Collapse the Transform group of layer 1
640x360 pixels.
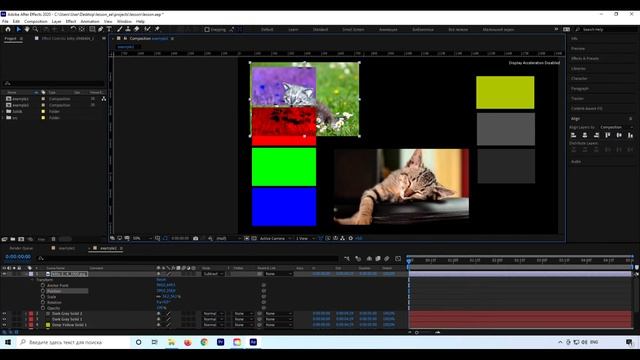(32, 280)
